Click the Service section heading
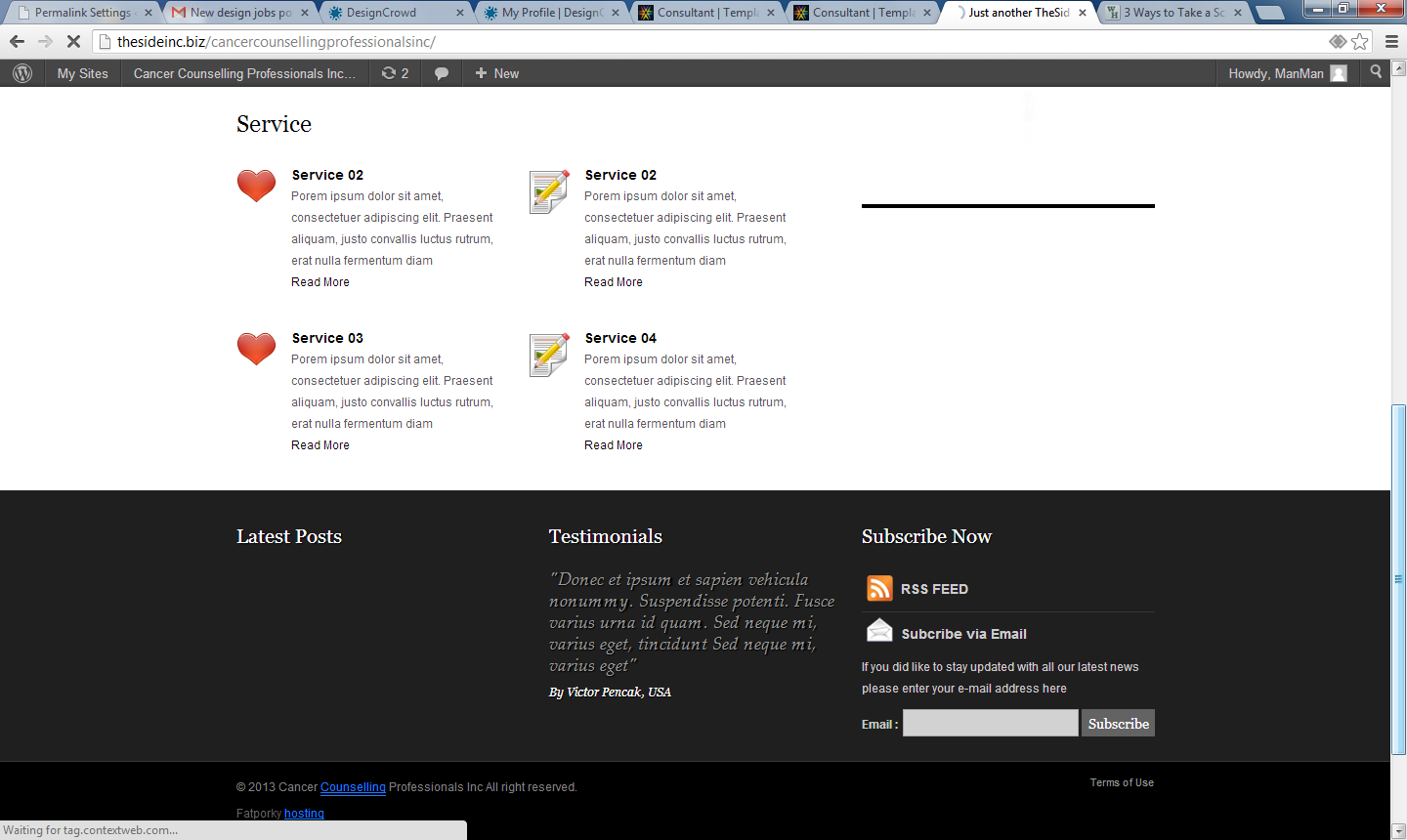The width and height of the screenshot is (1407, 840). 274,124
